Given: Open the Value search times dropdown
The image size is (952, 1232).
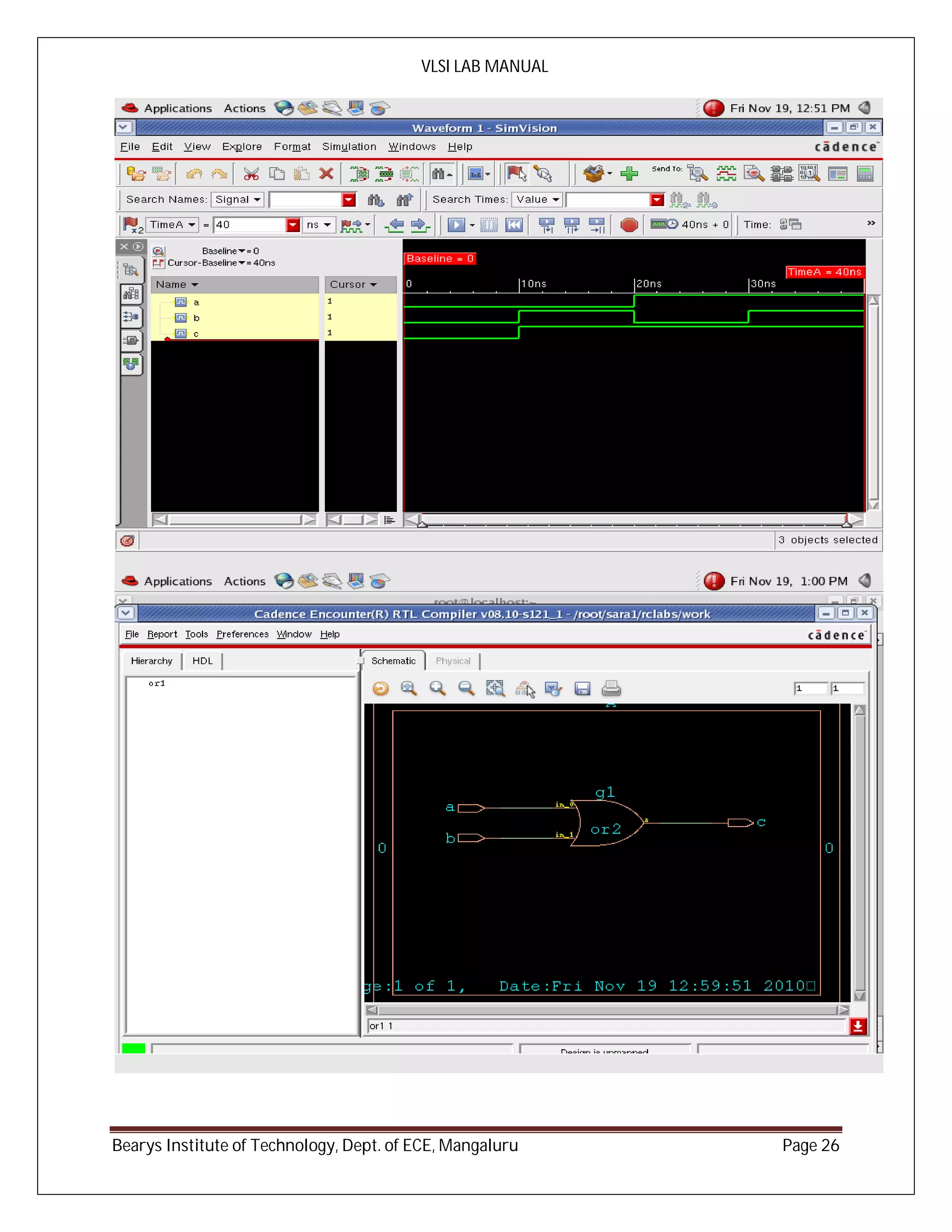Looking at the screenshot, I should pyautogui.click(x=537, y=200).
